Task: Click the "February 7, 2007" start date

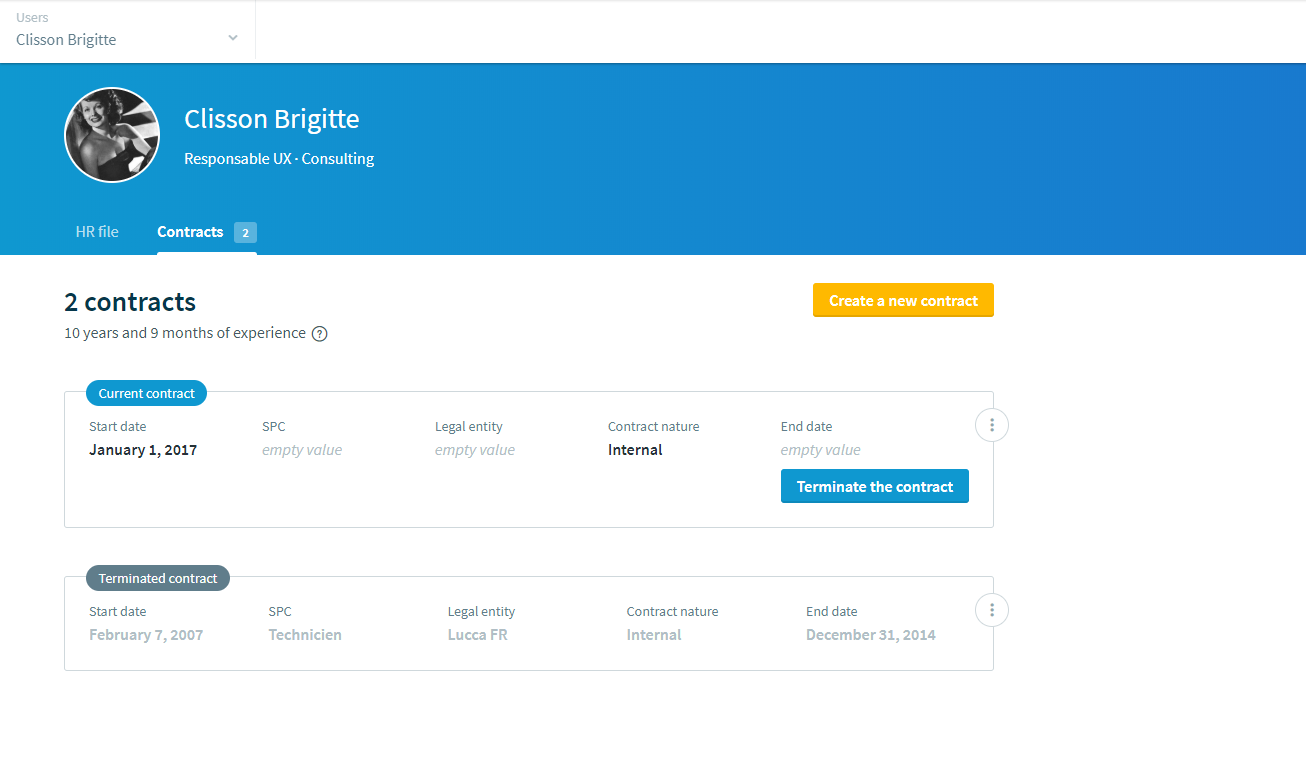Action: tap(146, 635)
